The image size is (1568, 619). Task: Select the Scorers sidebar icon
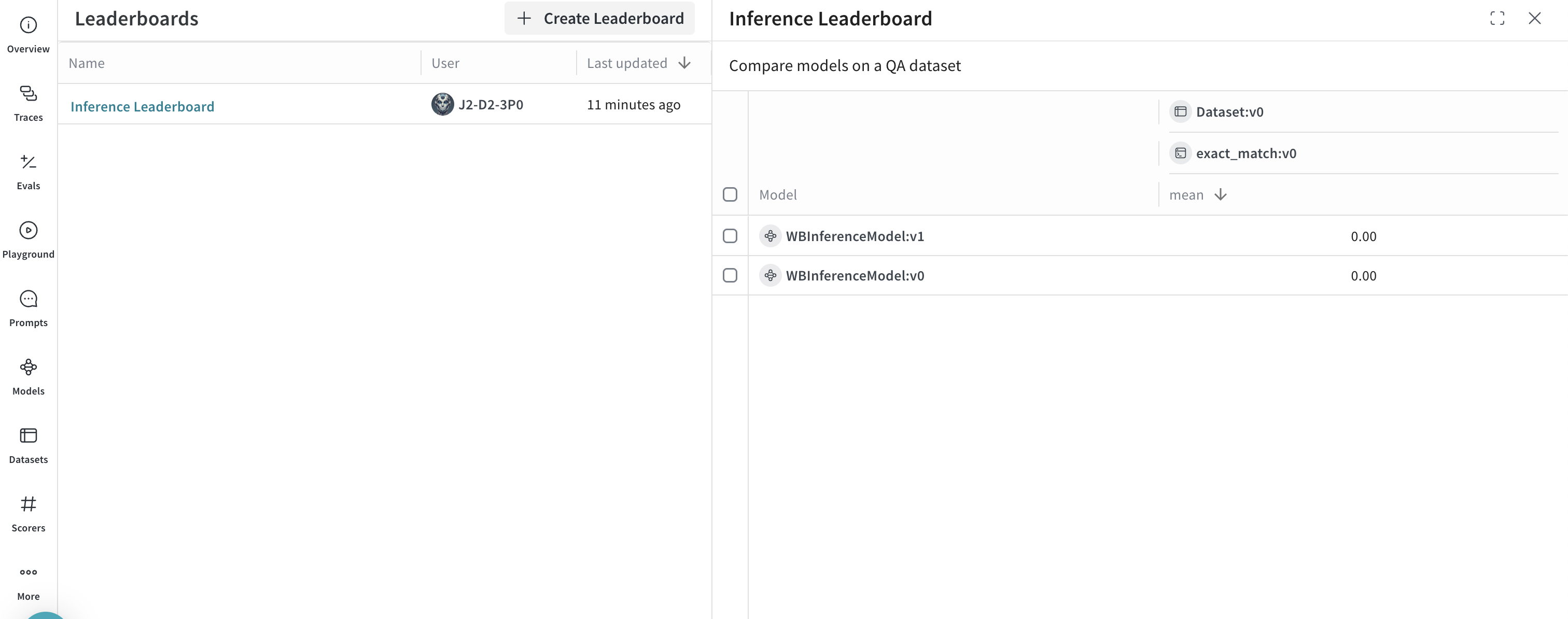coord(28,504)
